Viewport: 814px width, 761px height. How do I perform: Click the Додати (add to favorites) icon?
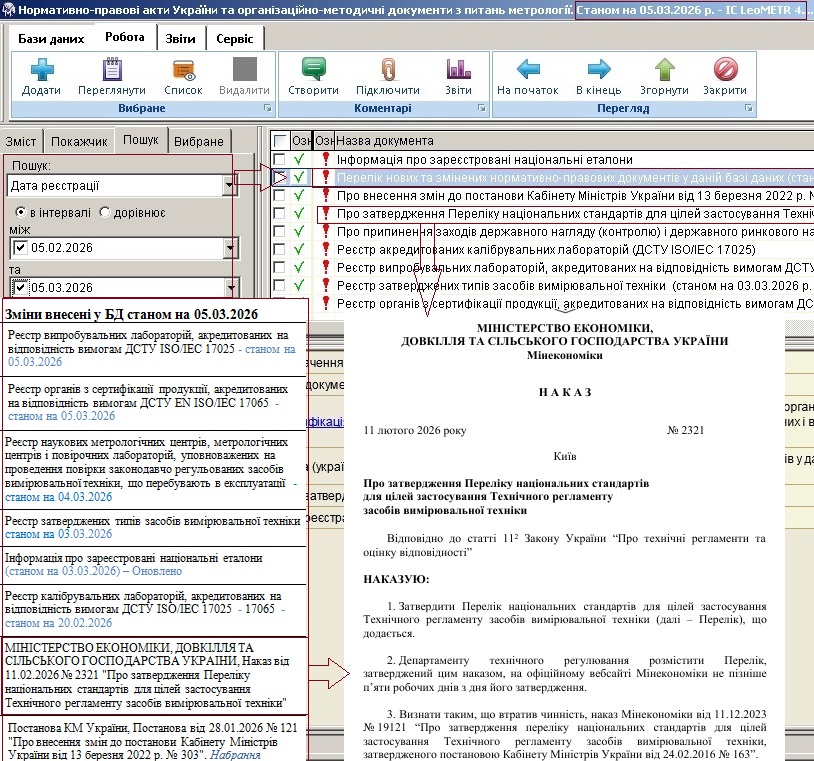click(x=41, y=71)
